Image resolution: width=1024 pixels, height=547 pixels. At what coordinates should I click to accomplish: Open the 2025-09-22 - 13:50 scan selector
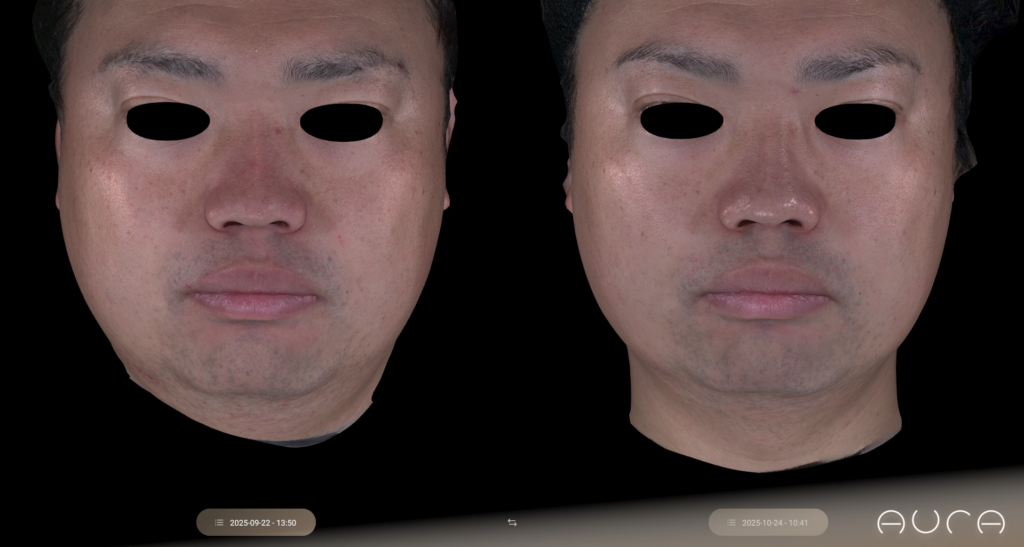256,522
